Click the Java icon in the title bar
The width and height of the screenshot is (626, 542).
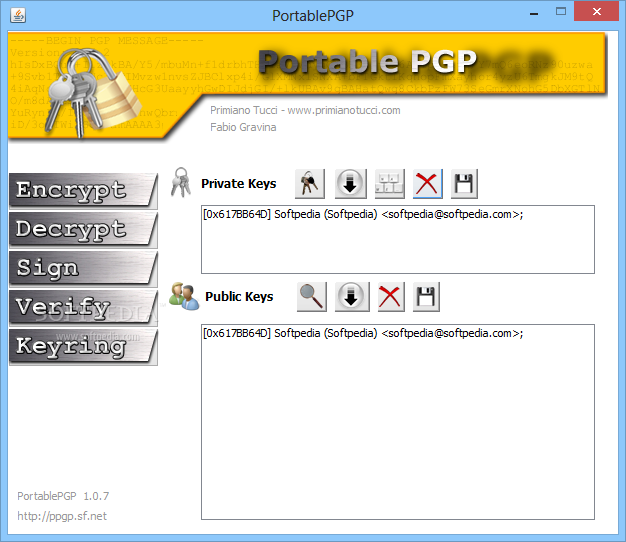18,15
